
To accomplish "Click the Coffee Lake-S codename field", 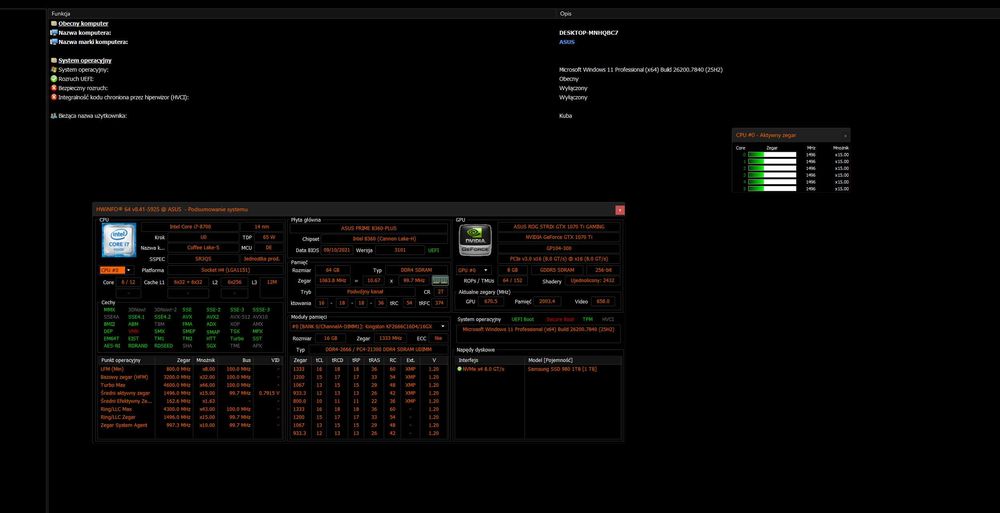I will pos(203,248).
